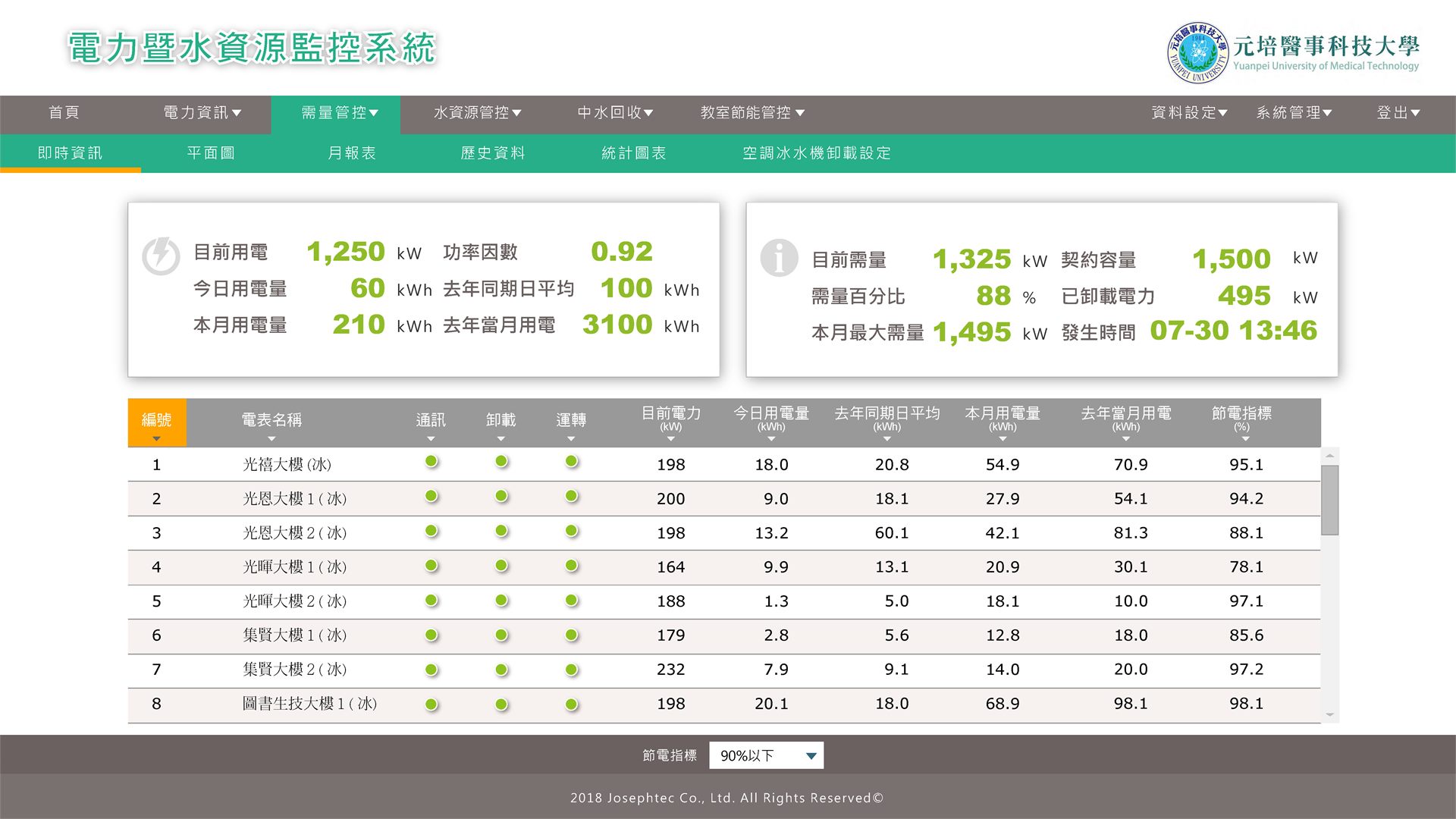Select meter name 光禧大樓 (冰)
This screenshot has width=1456, height=819.
click(x=287, y=464)
